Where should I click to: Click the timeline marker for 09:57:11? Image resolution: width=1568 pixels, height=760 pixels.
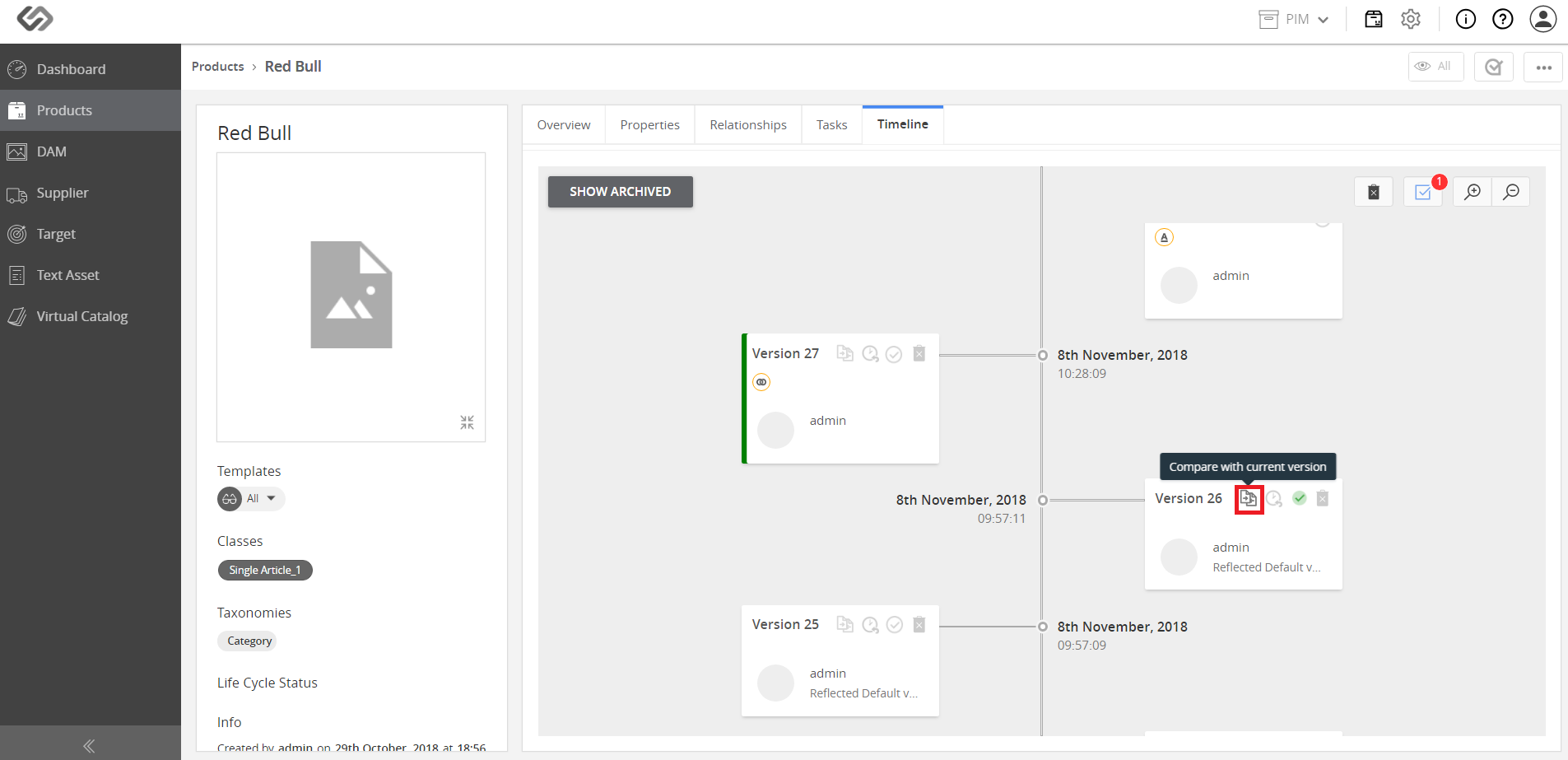(x=1042, y=500)
